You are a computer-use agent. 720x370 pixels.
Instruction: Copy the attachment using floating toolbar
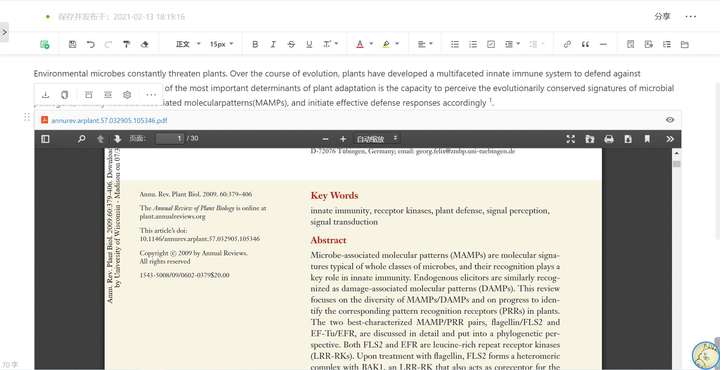pos(65,95)
